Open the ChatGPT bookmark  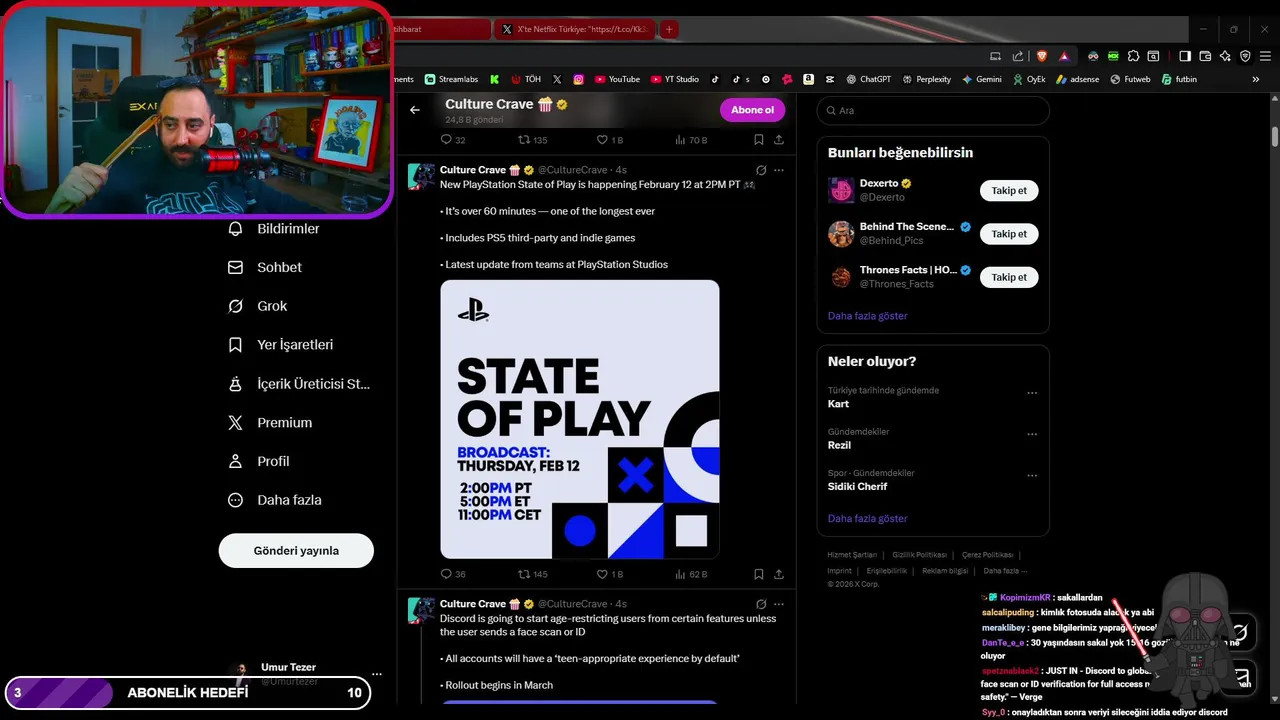tap(868, 79)
